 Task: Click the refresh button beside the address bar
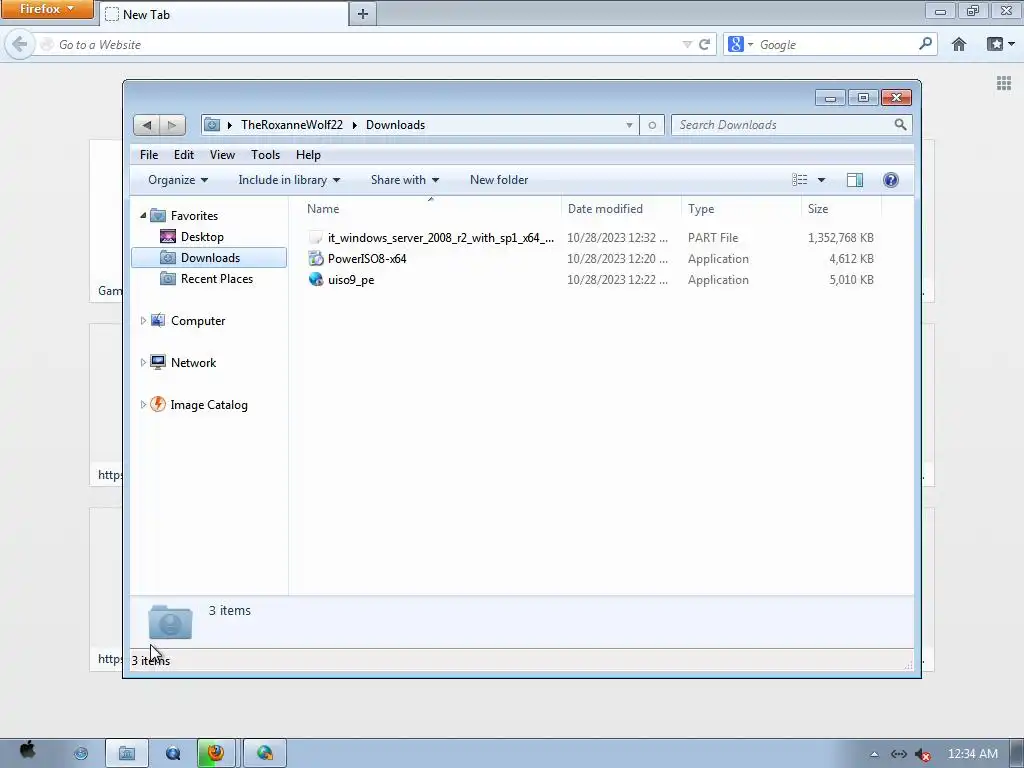652,125
